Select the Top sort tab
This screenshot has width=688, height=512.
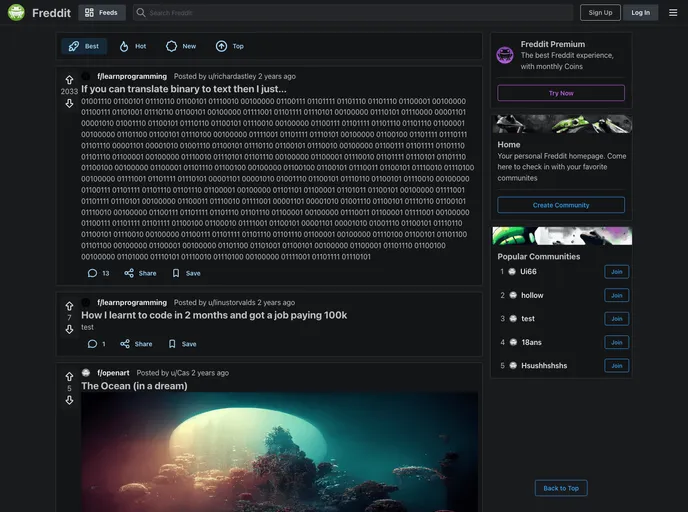229,46
